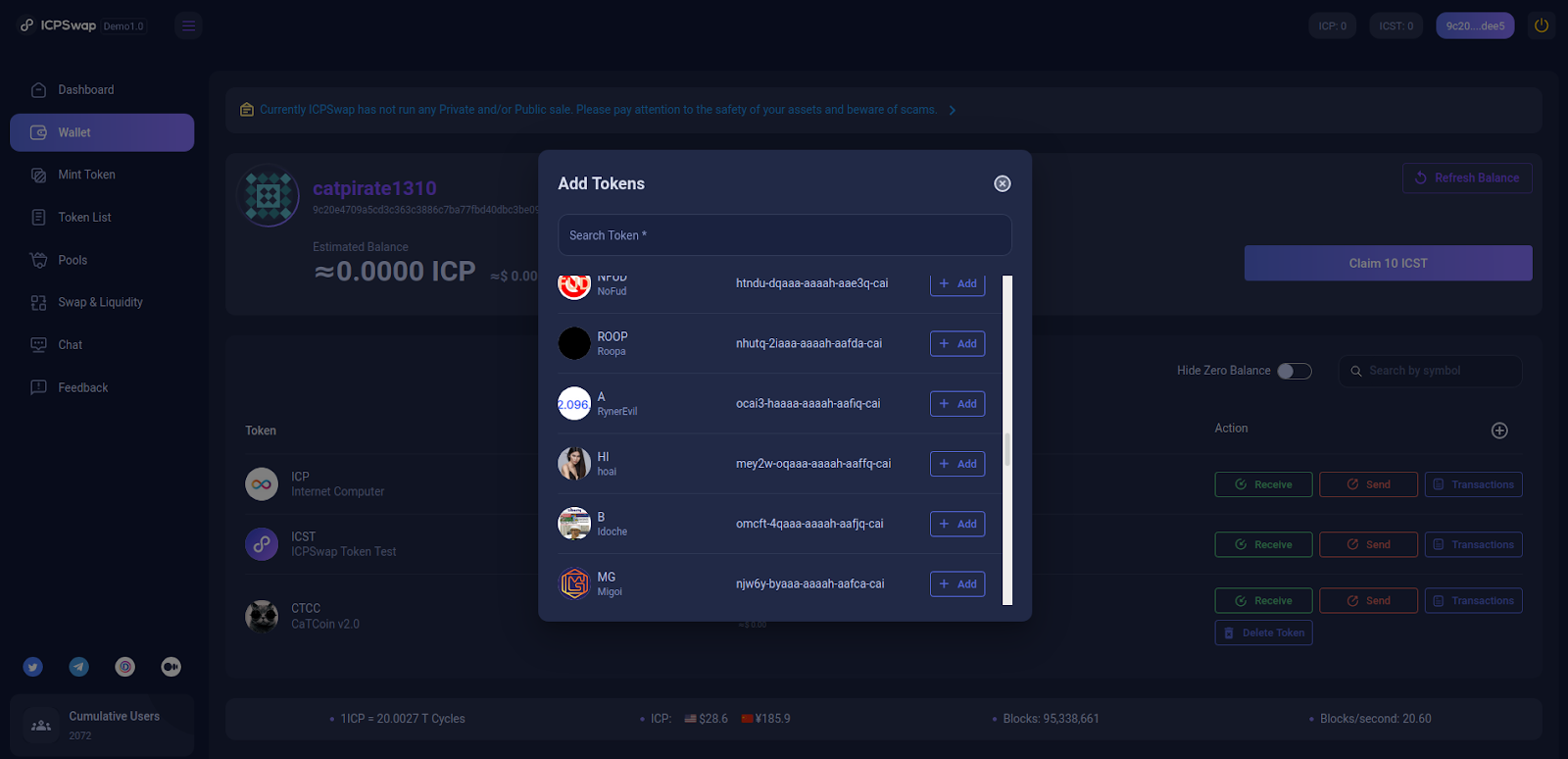Viewport: 1568px width, 759px height.
Task: Expand the scam warning notice arrow
Action: [x=952, y=110]
